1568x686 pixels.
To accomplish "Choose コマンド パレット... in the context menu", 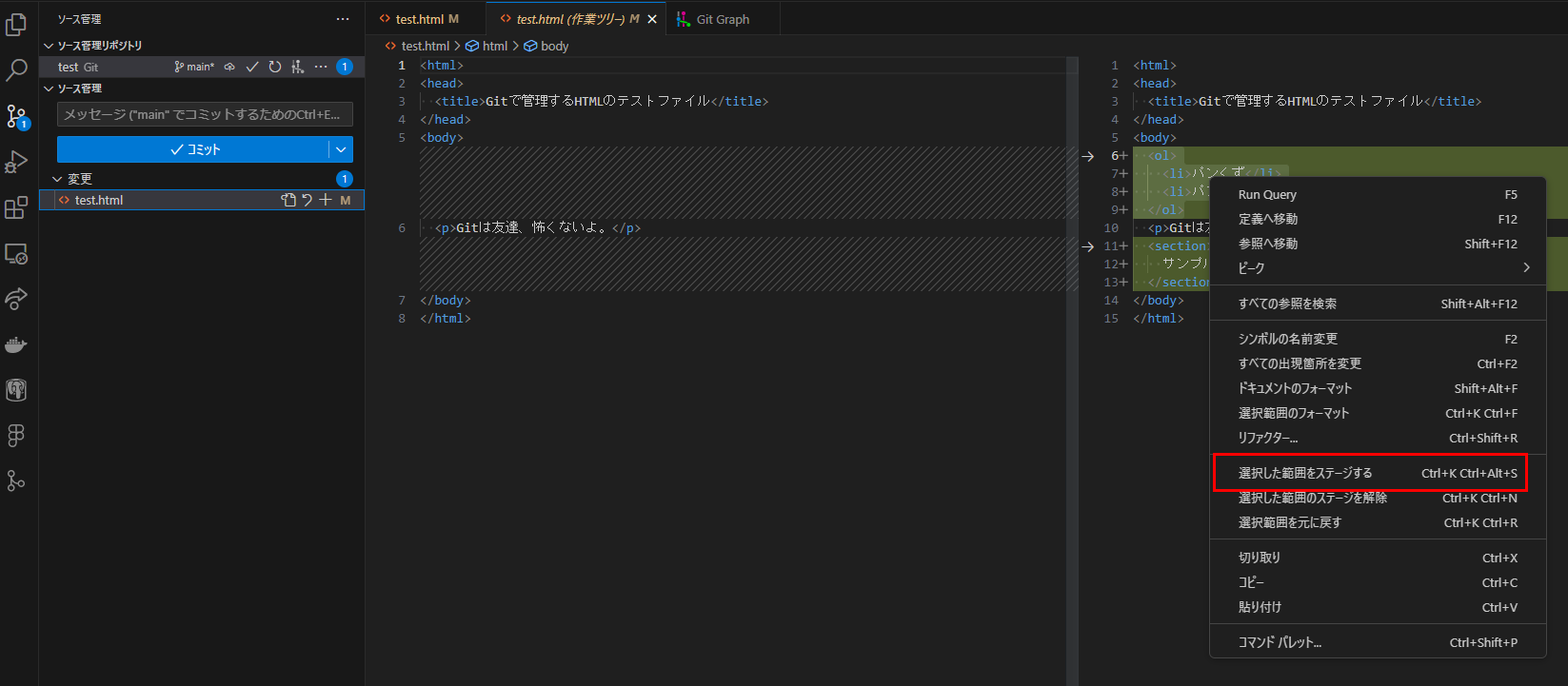I will 1378,642.
